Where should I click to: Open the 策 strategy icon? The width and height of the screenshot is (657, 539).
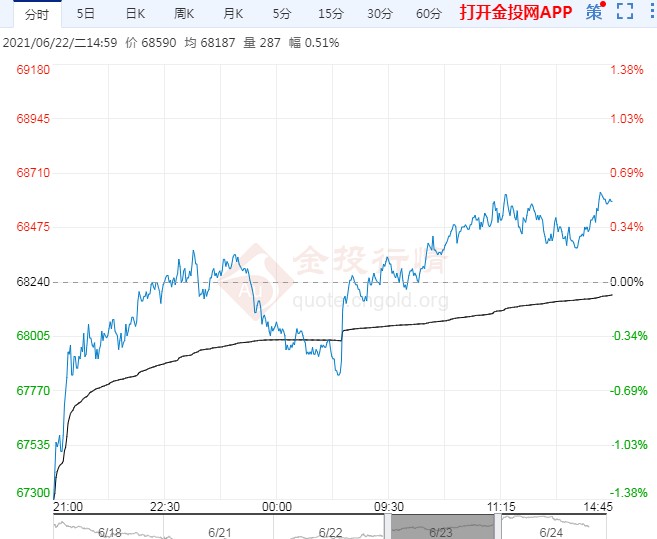pyautogui.click(x=595, y=12)
